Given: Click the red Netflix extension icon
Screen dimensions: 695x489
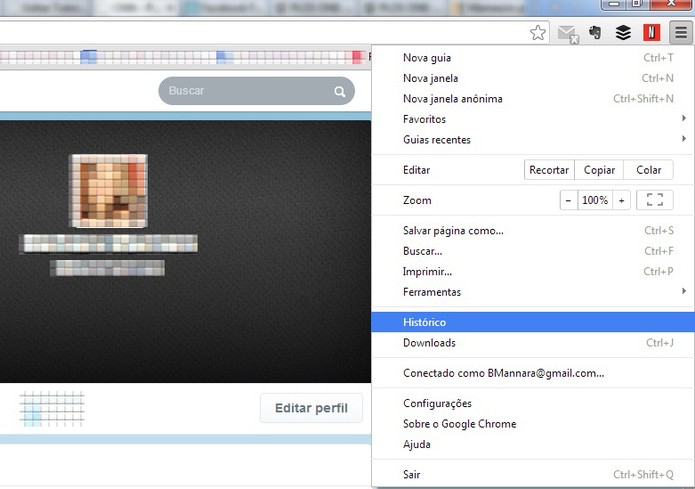Looking at the screenshot, I should (x=652, y=32).
